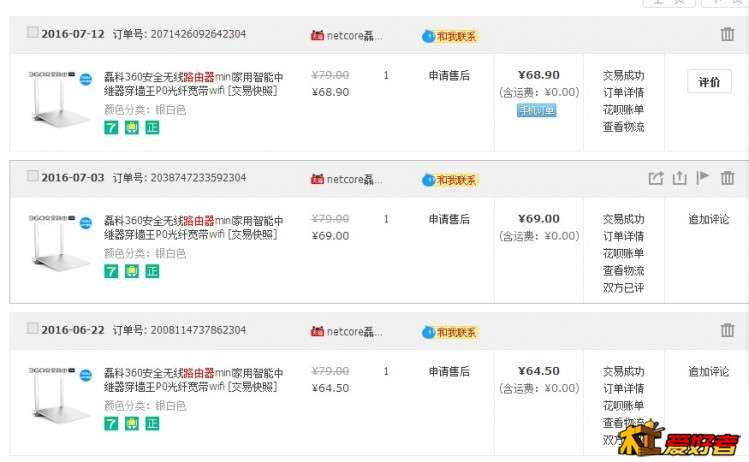Click 申请售后 on the ¥64.50 order
The height and width of the screenshot is (462, 749).
449,372
